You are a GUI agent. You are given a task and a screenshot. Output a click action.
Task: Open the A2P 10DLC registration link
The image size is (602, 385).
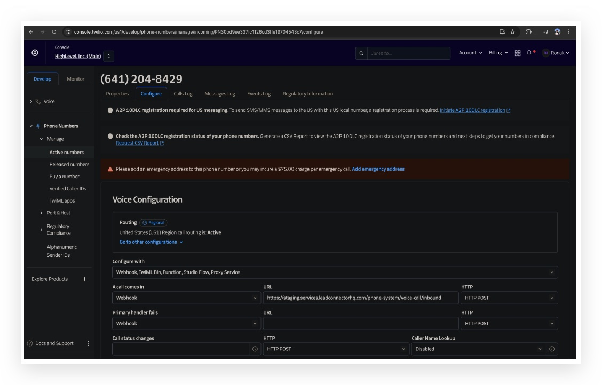475,110
